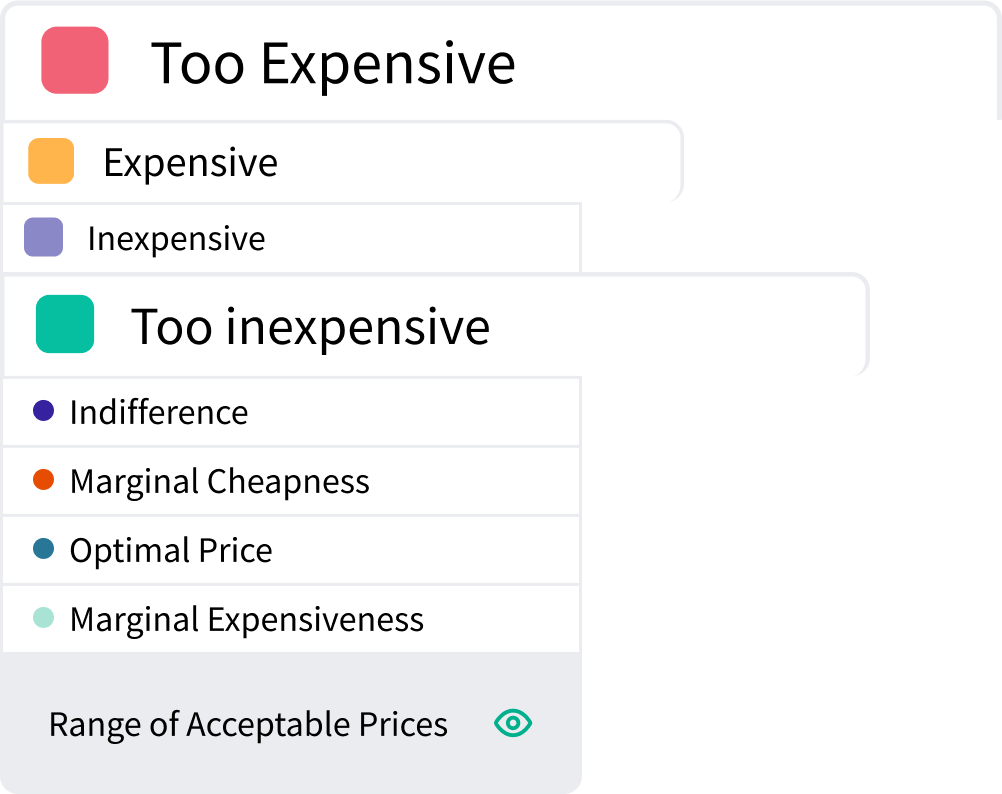
Task: Select the Marginal Expensiveness row
Action: coord(291,619)
